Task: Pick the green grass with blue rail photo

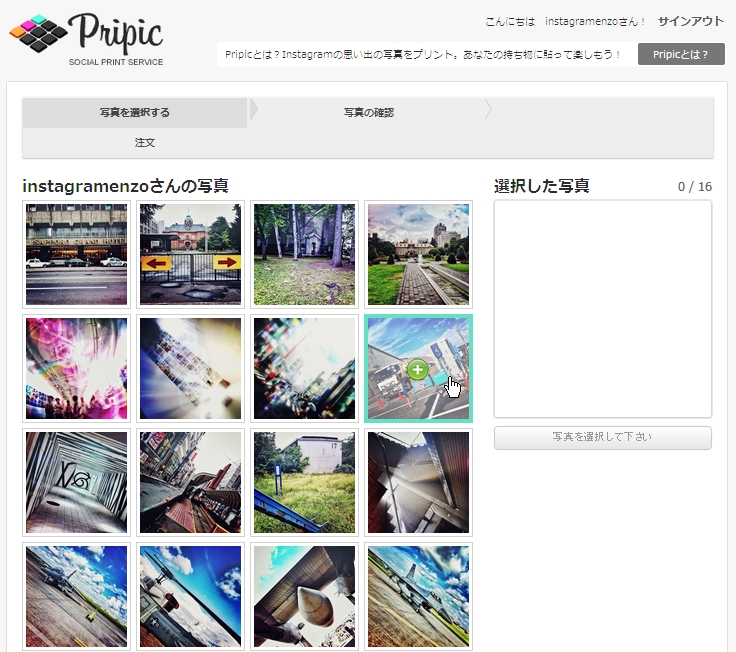Action: (x=304, y=482)
